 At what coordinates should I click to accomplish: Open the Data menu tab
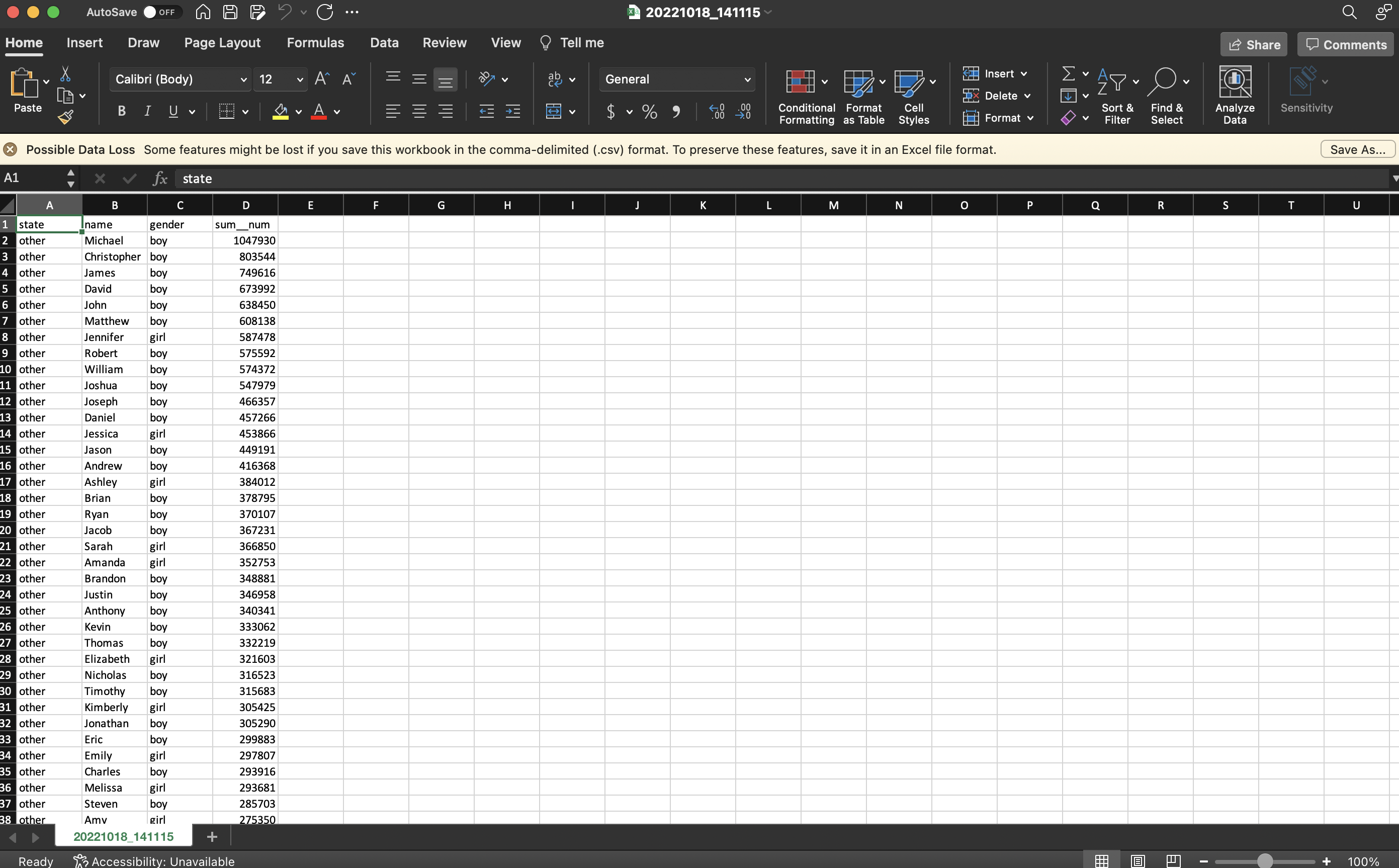point(384,42)
